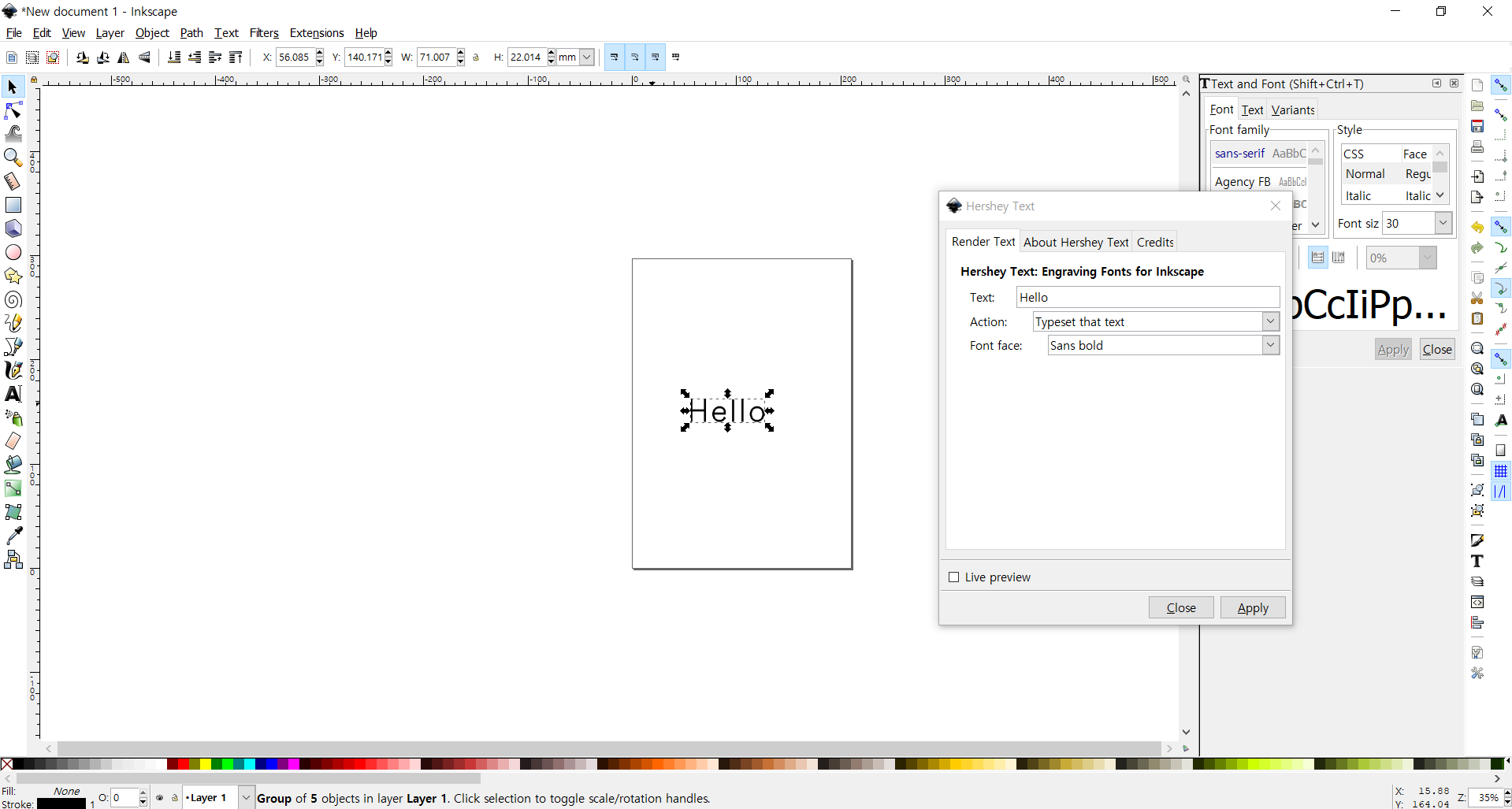Open the Layer 1 selector dropdown

coord(246,798)
